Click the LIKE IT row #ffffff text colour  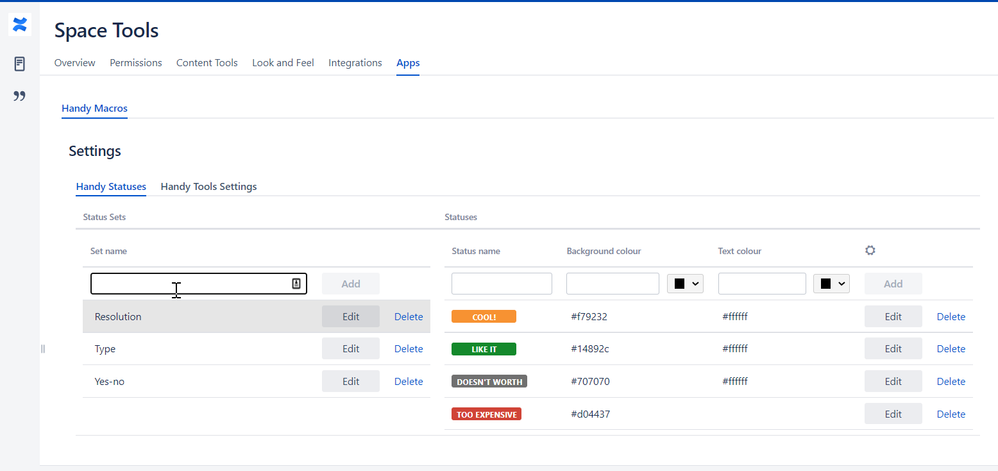click(735, 349)
